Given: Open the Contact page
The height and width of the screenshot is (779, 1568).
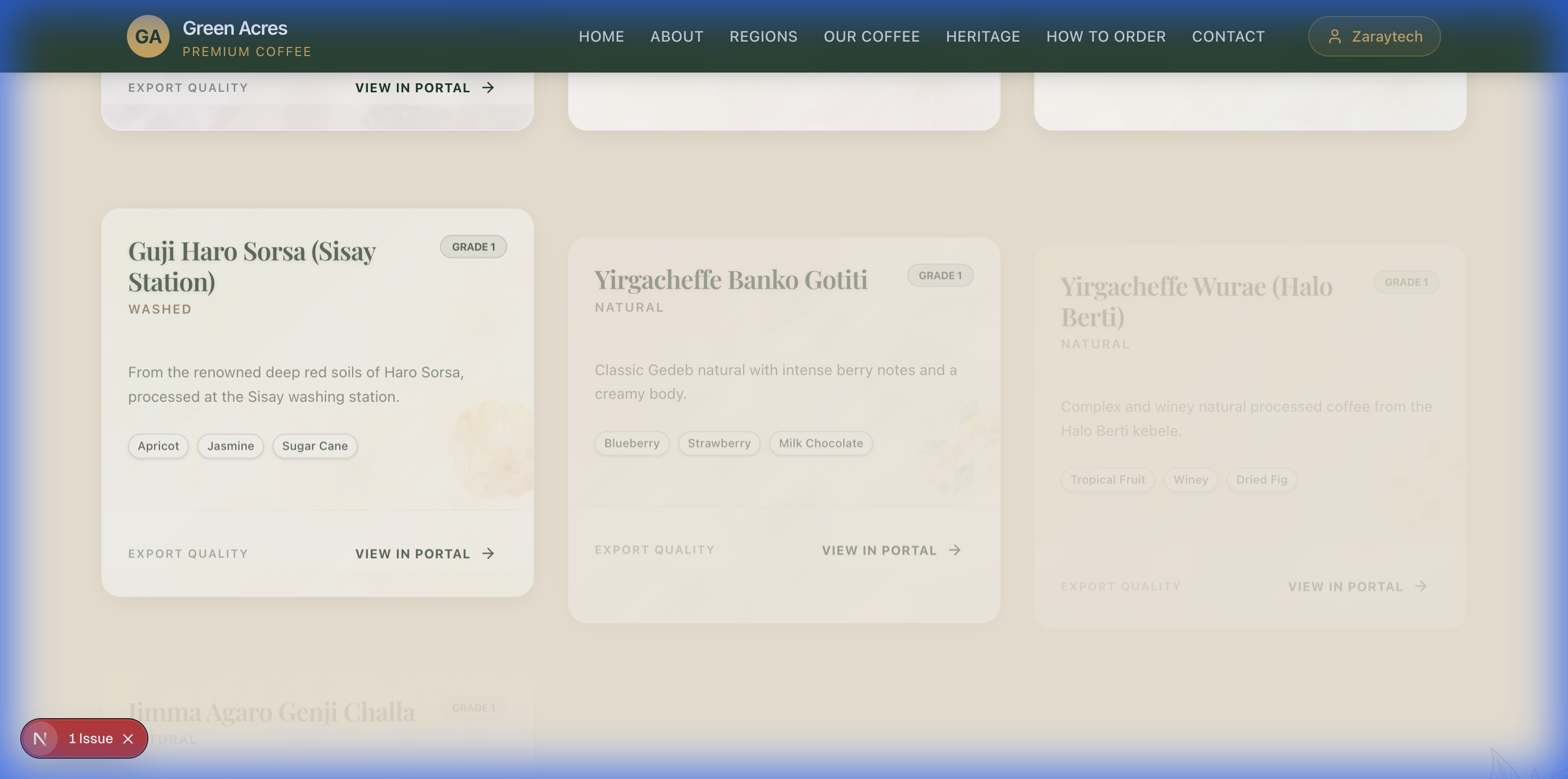Looking at the screenshot, I should click(1228, 36).
